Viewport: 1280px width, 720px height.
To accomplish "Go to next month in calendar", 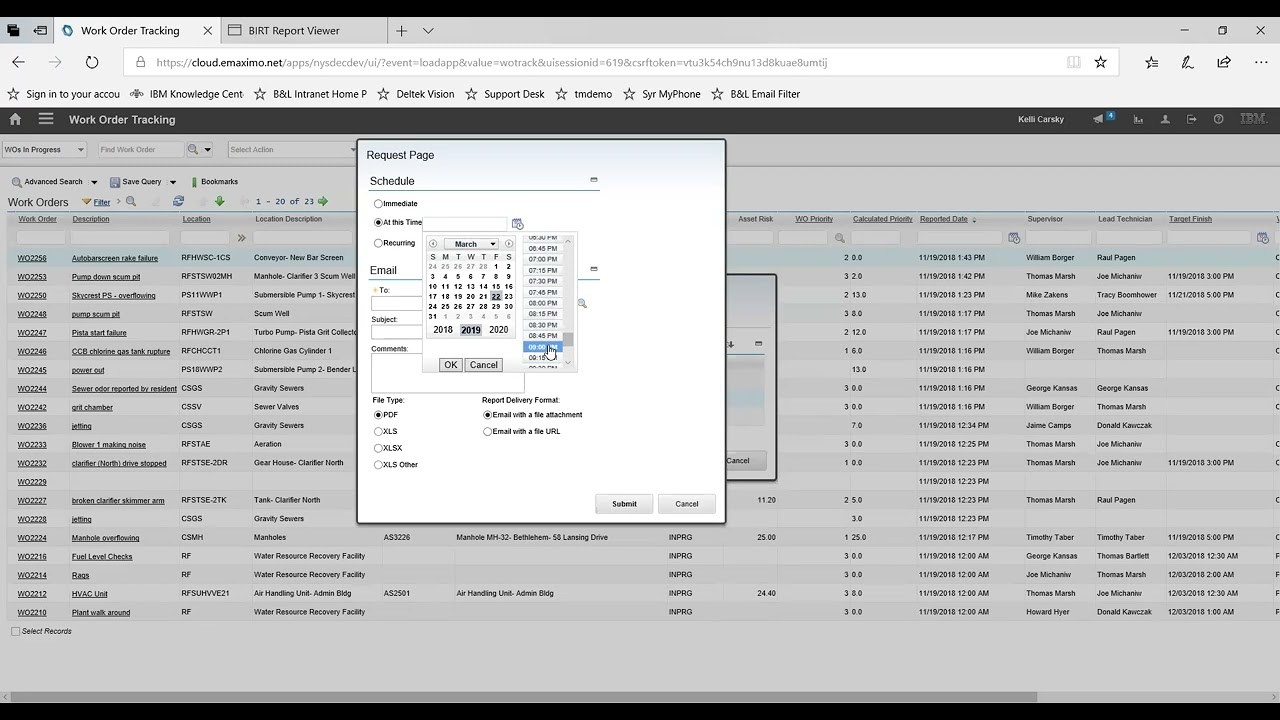I will pyautogui.click(x=508, y=244).
